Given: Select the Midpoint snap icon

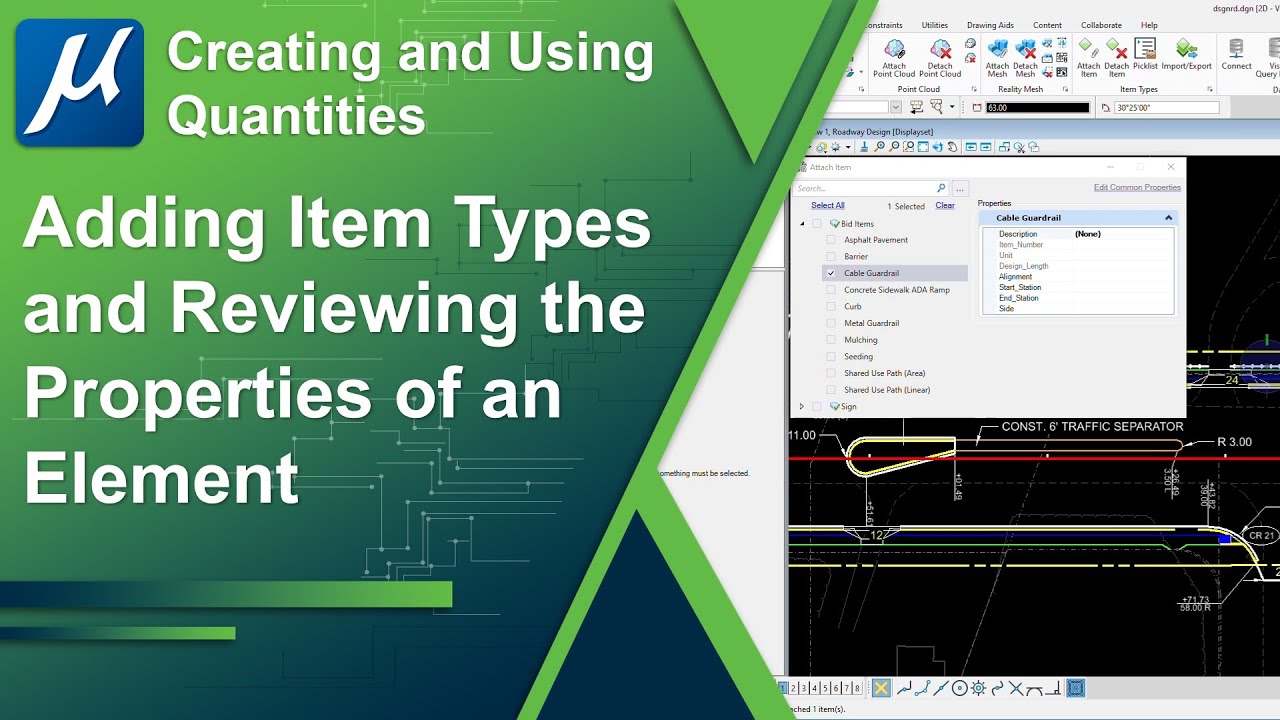Looking at the screenshot, I should point(940,688).
